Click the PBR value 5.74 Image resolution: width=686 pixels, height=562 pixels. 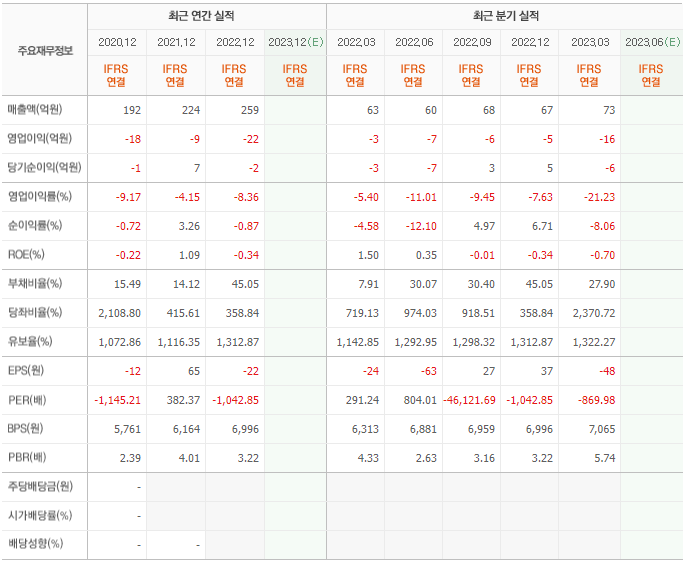pyautogui.click(x=605, y=458)
